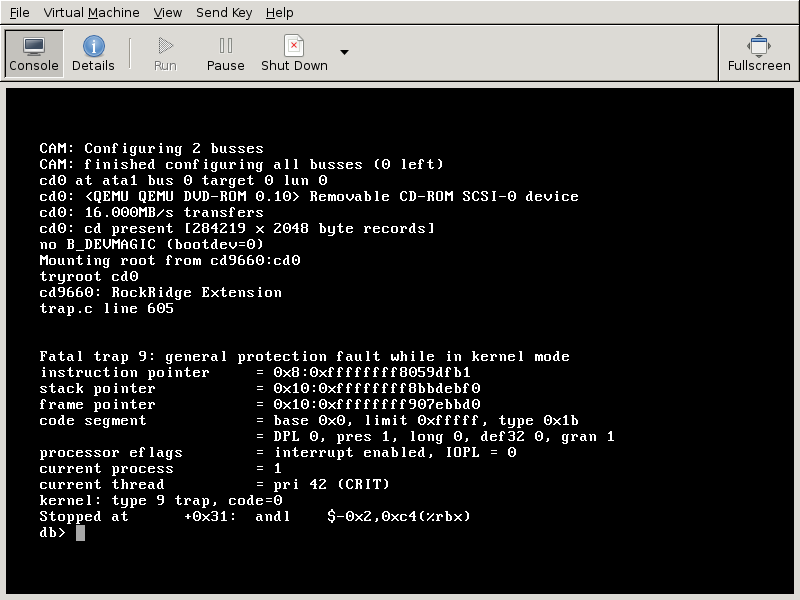Open the Details info view
800x600 pixels.
coord(93,53)
